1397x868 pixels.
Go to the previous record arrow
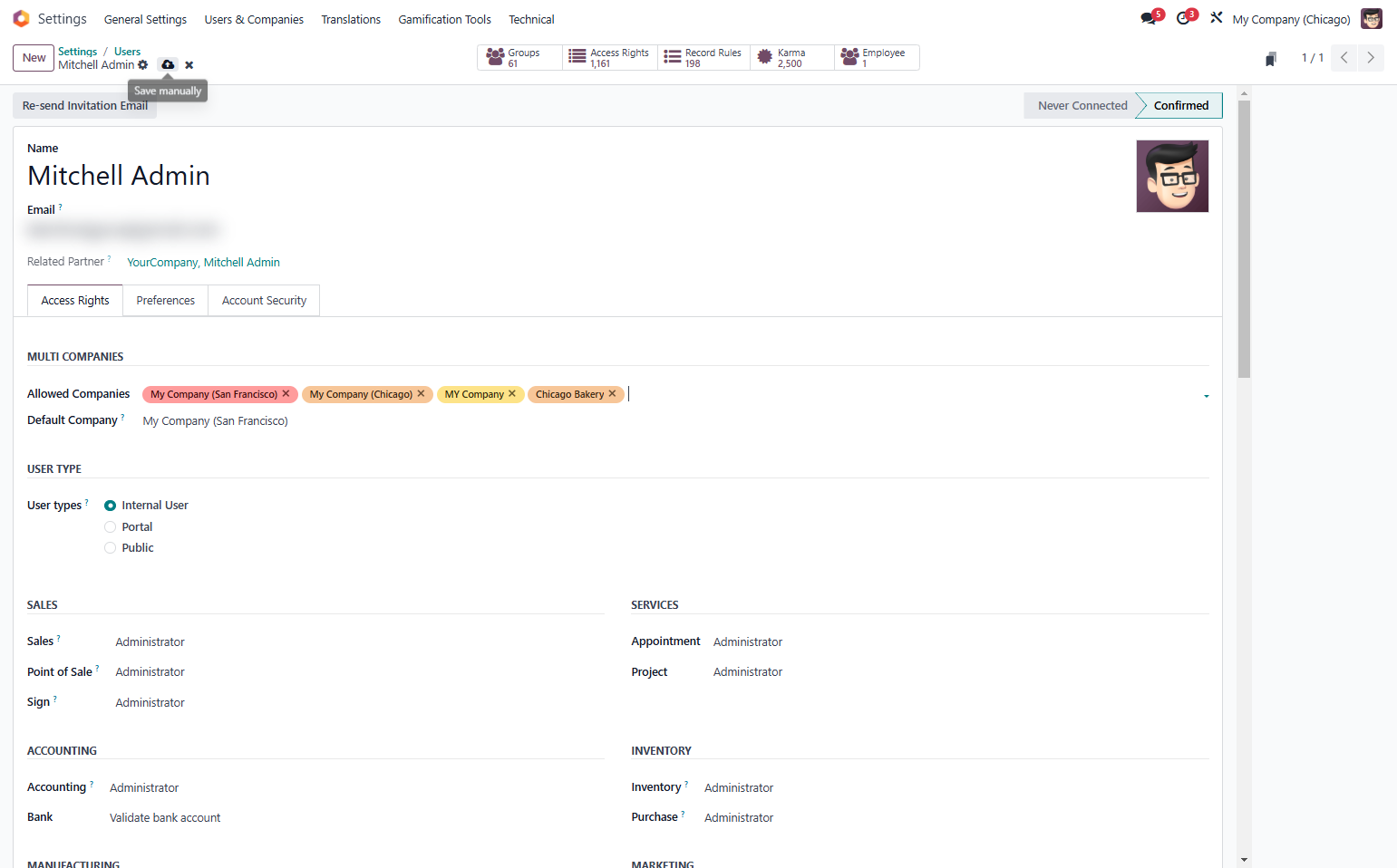(1344, 58)
